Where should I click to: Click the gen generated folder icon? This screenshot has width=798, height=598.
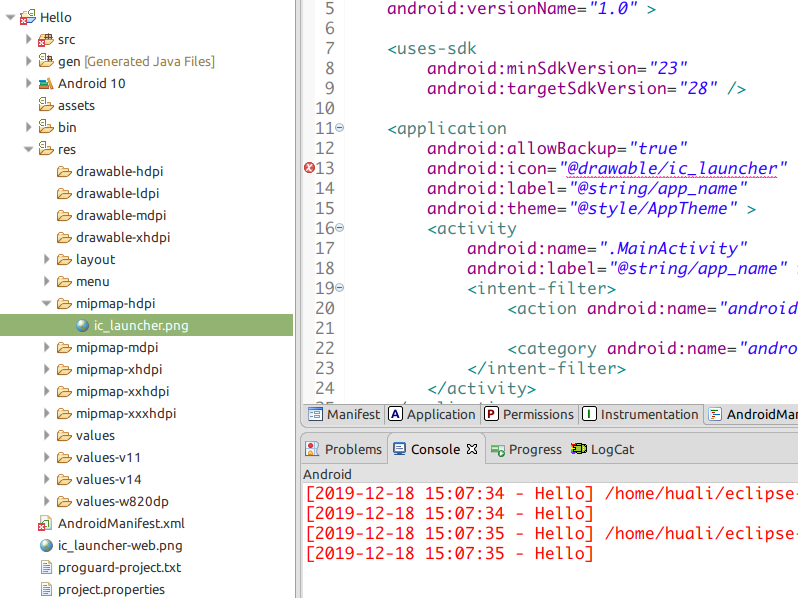[46, 61]
